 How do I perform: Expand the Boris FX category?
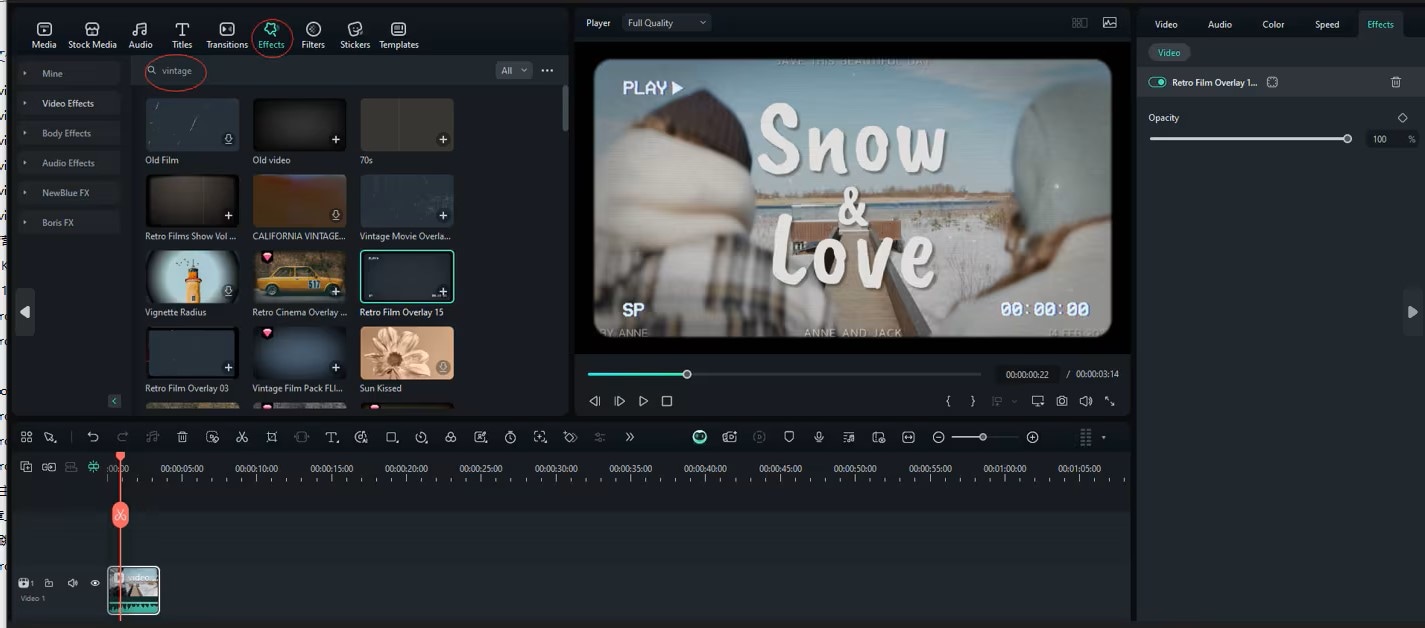coord(68,223)
